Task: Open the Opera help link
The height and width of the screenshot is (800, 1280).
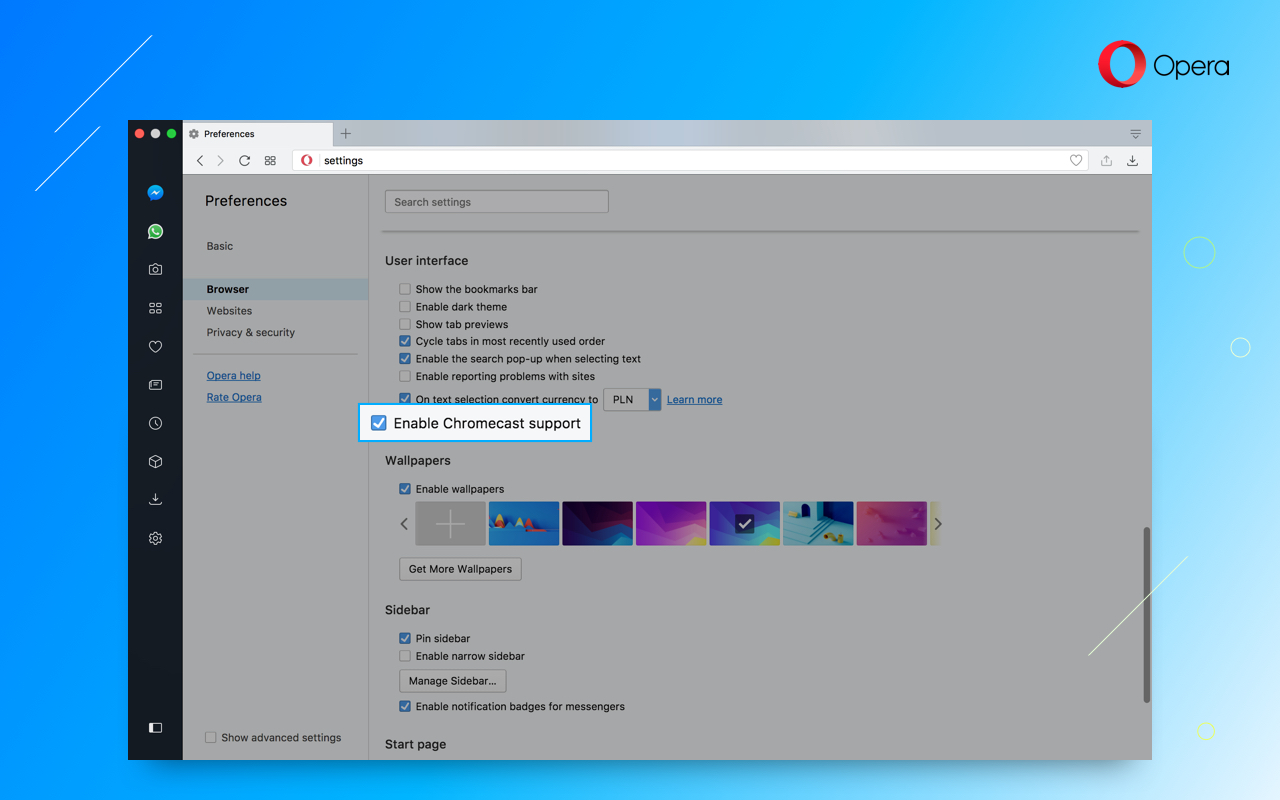Action: (x=233, y=375)
